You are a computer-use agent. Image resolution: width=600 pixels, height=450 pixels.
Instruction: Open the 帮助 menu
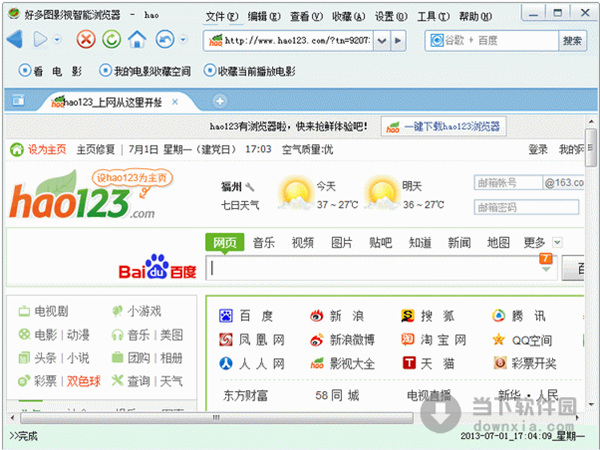pos(476,16)
